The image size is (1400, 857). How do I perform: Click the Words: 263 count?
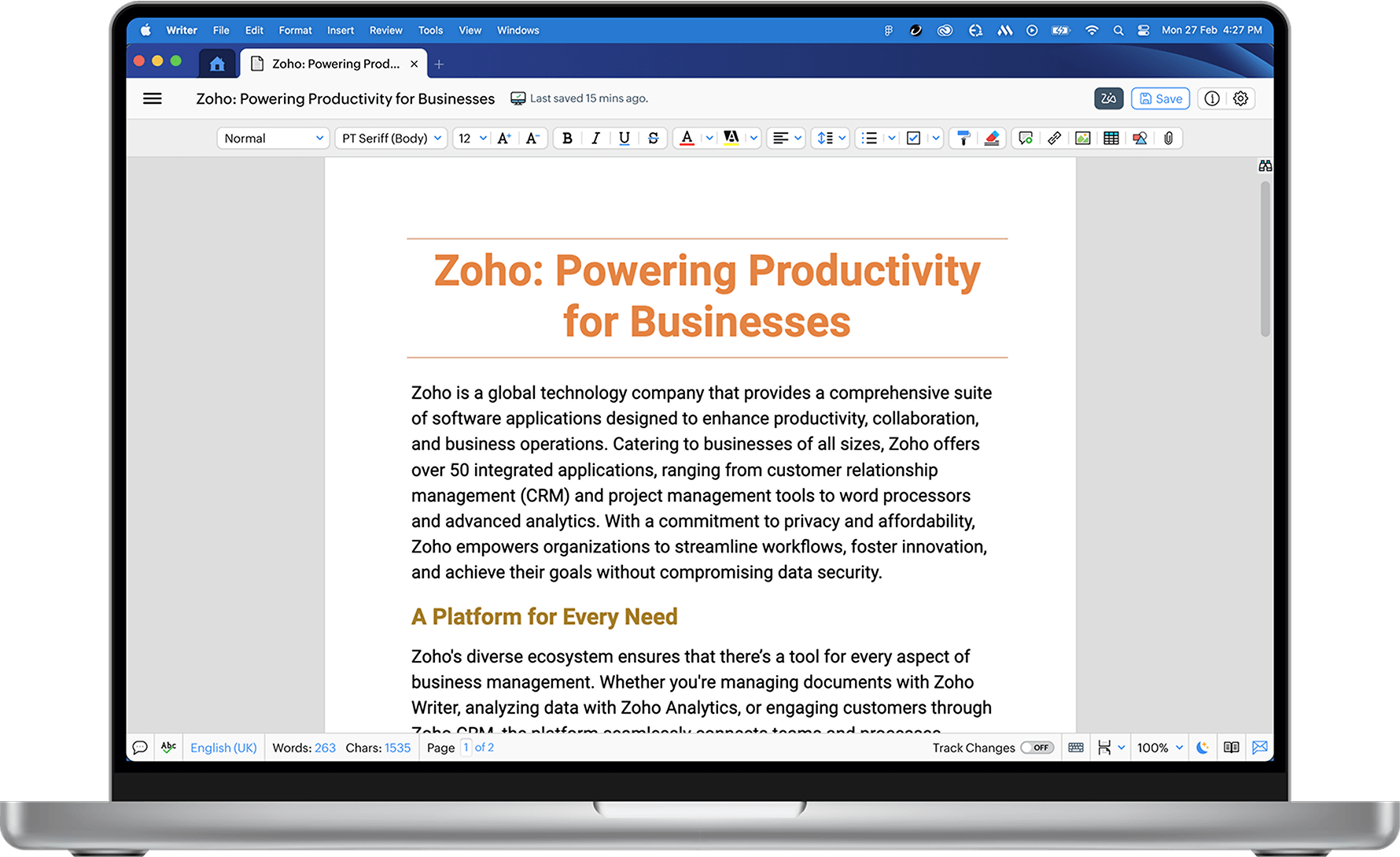(304, 748)
